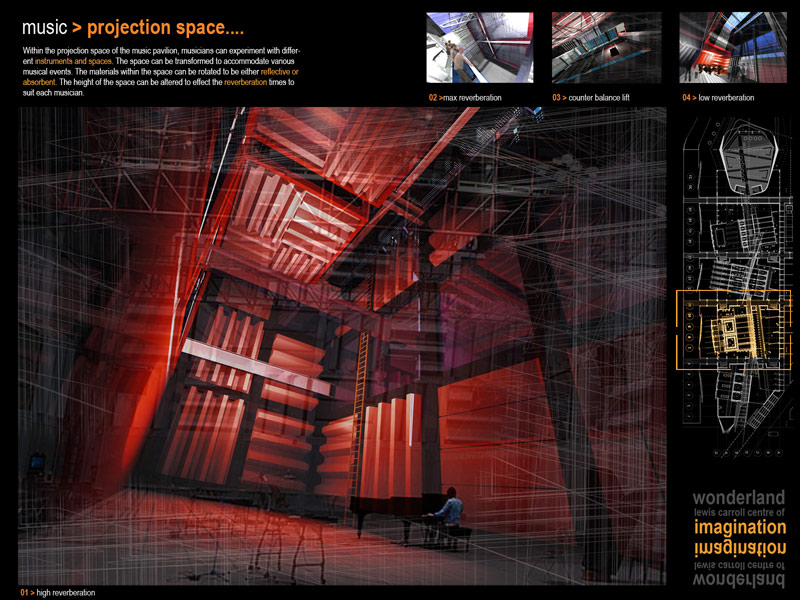The image size is (800, 600).
Task: Click the '04 > low reverberation' caption
Action: pos(718,98)
